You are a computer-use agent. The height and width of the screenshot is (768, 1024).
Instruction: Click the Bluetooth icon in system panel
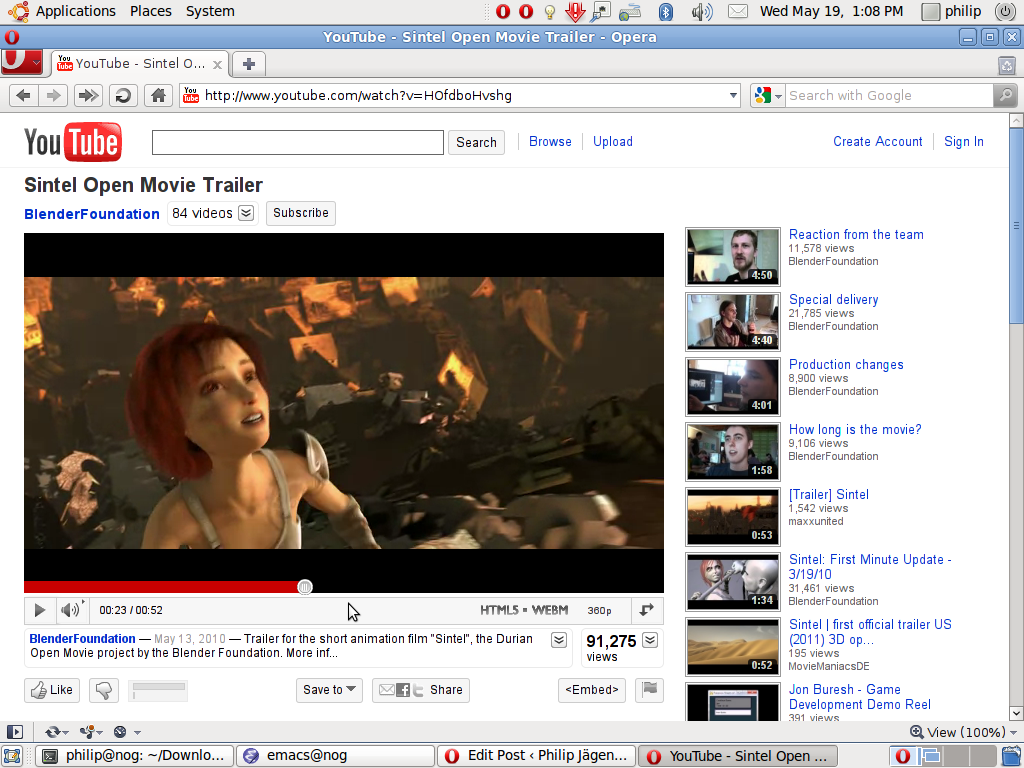(665, 11)
